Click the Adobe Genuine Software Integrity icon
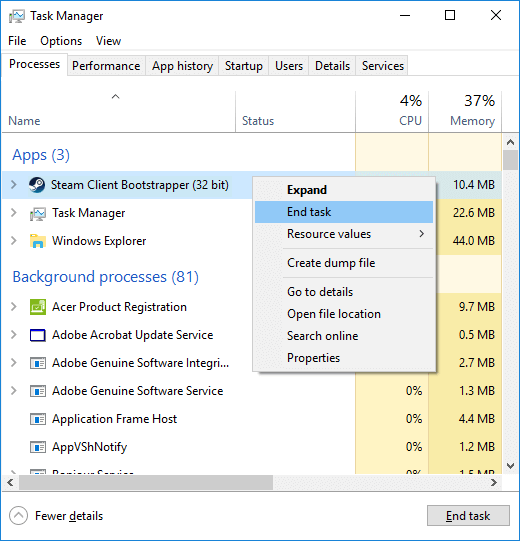 click(38, 363)
